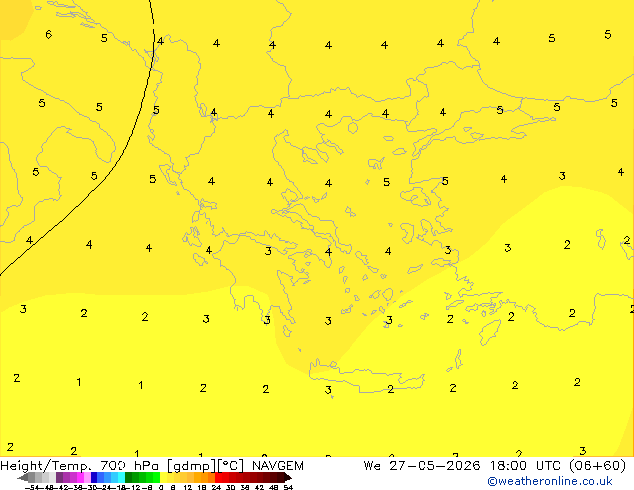Click the We 27-05-2026 date label
Viewport: 634px width, 490px height.
[422, 466]
